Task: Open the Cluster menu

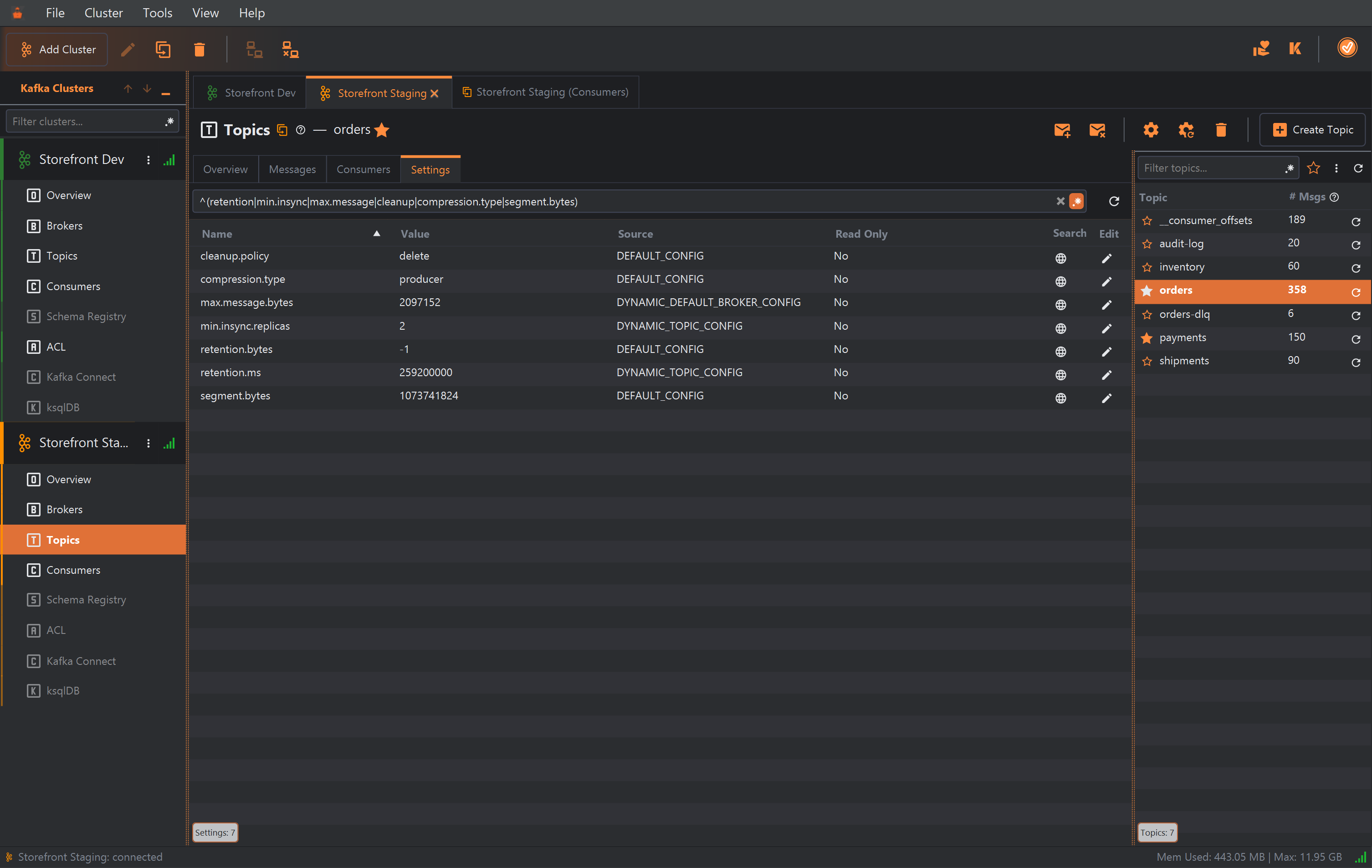Action: [x=104, y=13]
